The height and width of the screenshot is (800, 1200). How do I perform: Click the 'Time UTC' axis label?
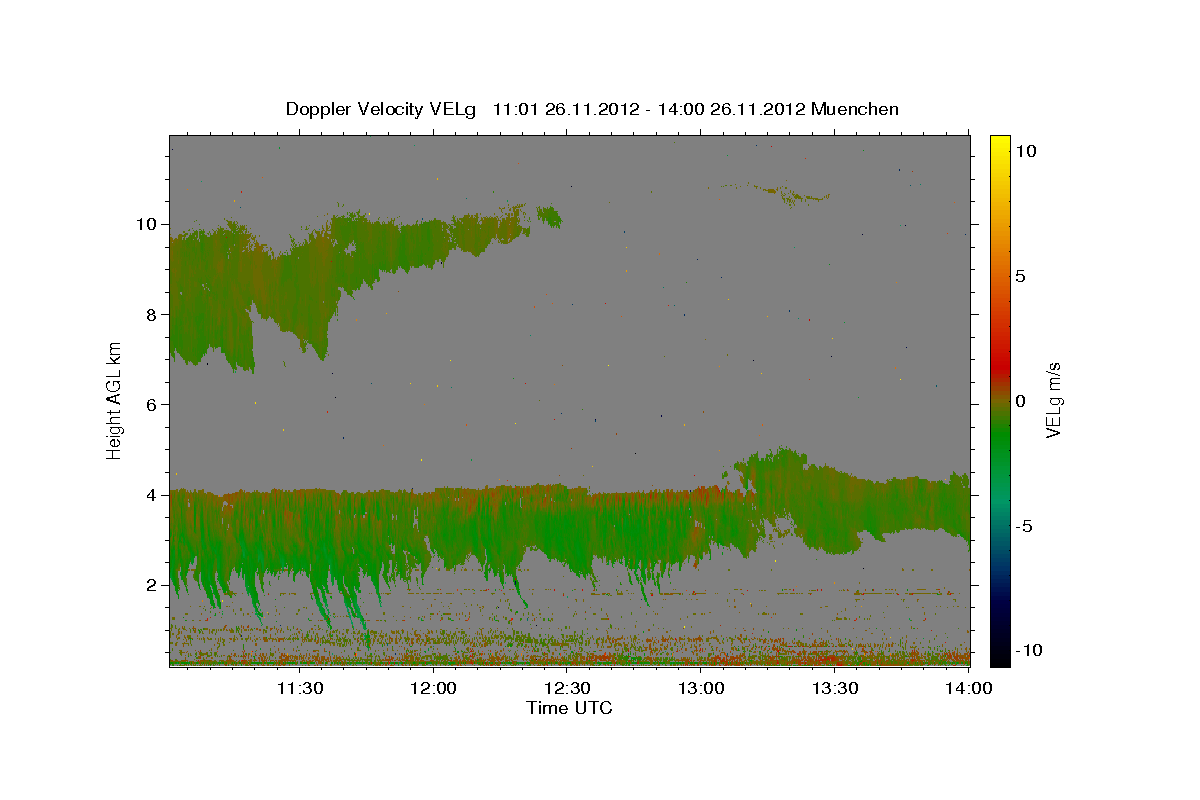click(x=569, y=708)
